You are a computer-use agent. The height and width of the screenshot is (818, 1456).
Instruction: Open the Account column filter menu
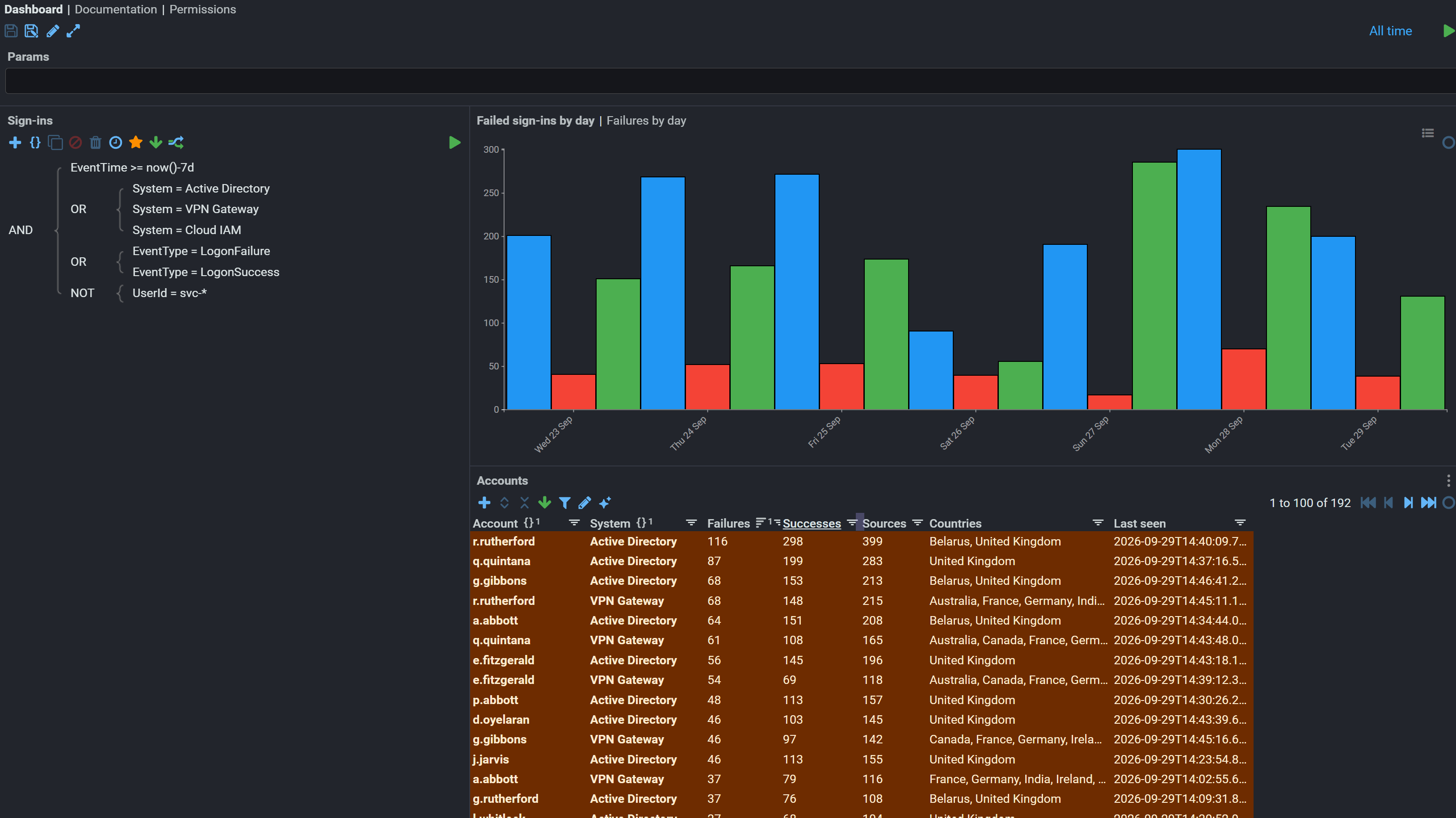coord(574,523)
